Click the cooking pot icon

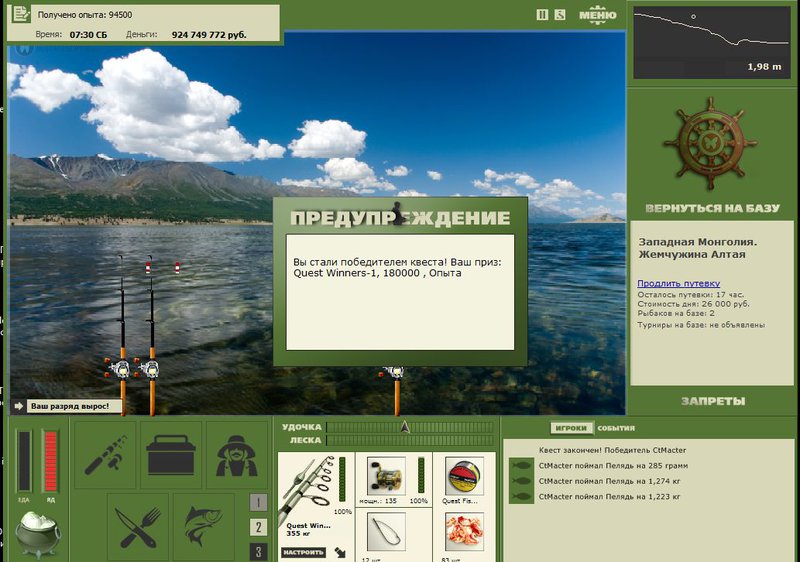(38, 534)
